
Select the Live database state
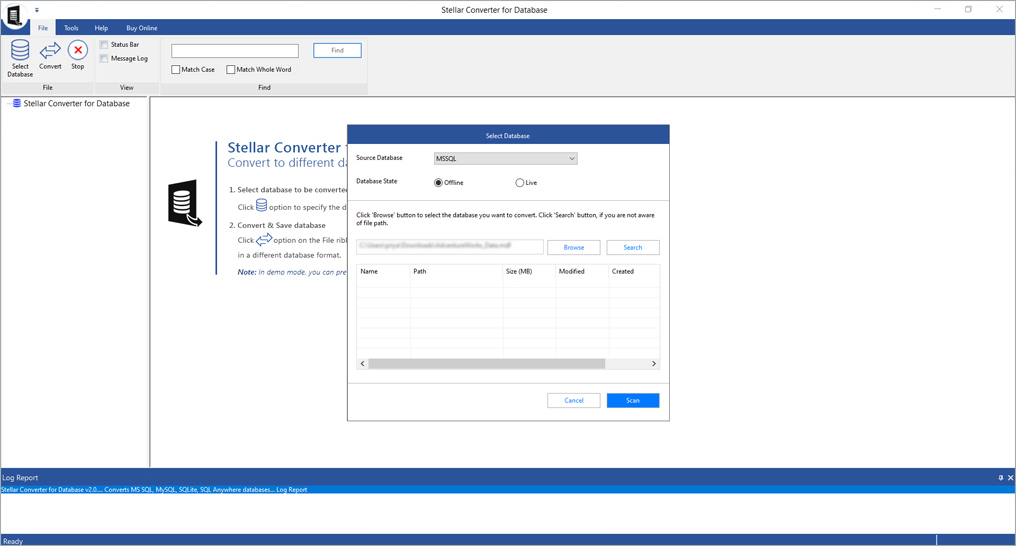coord(520,183)
